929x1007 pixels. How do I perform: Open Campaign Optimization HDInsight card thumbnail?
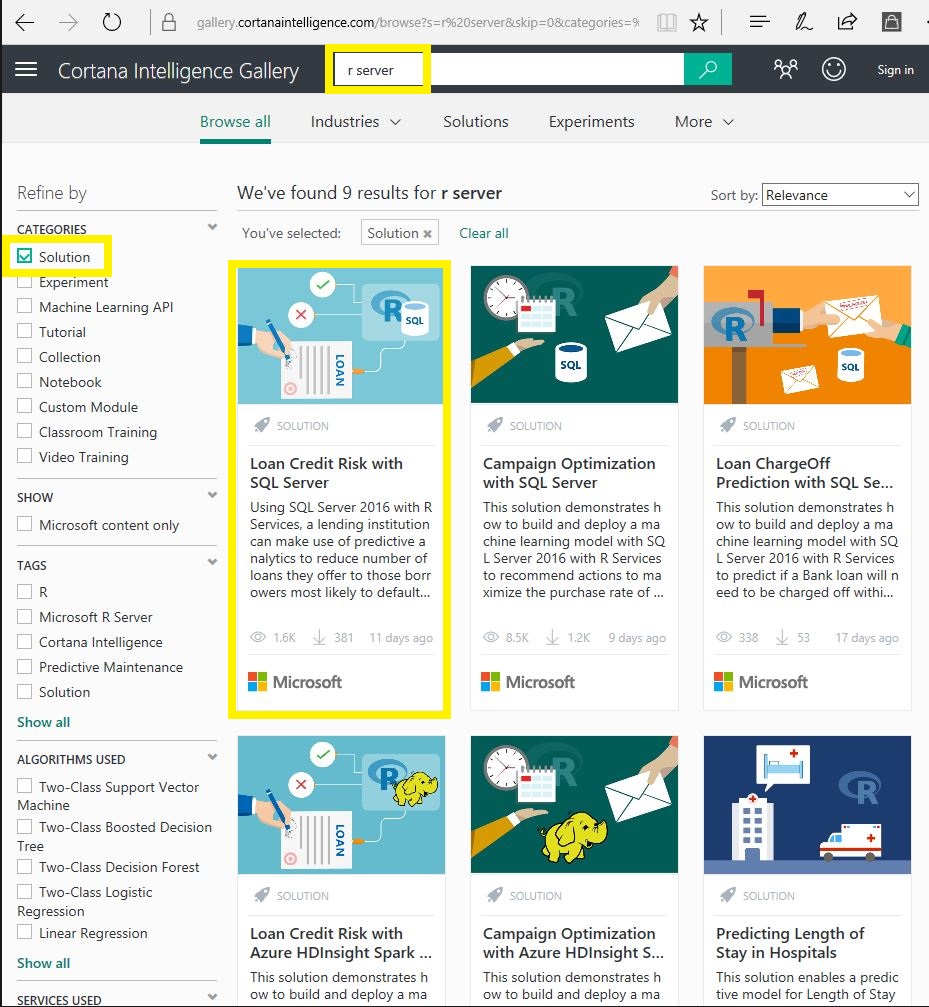point(574,805)
